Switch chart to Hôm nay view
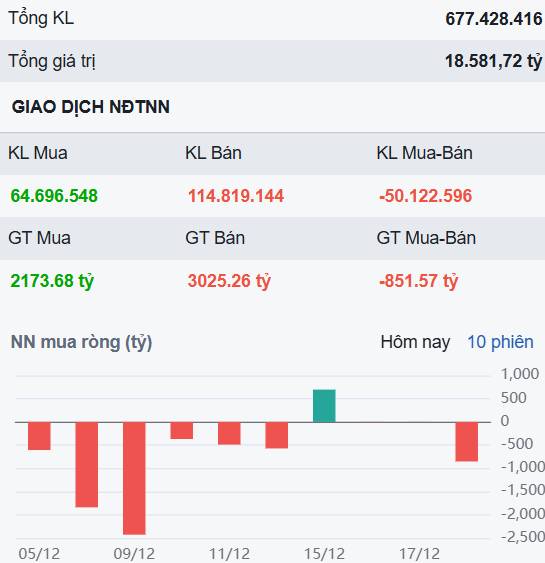This screenshot has height=563, width=545. coord(415,342)
